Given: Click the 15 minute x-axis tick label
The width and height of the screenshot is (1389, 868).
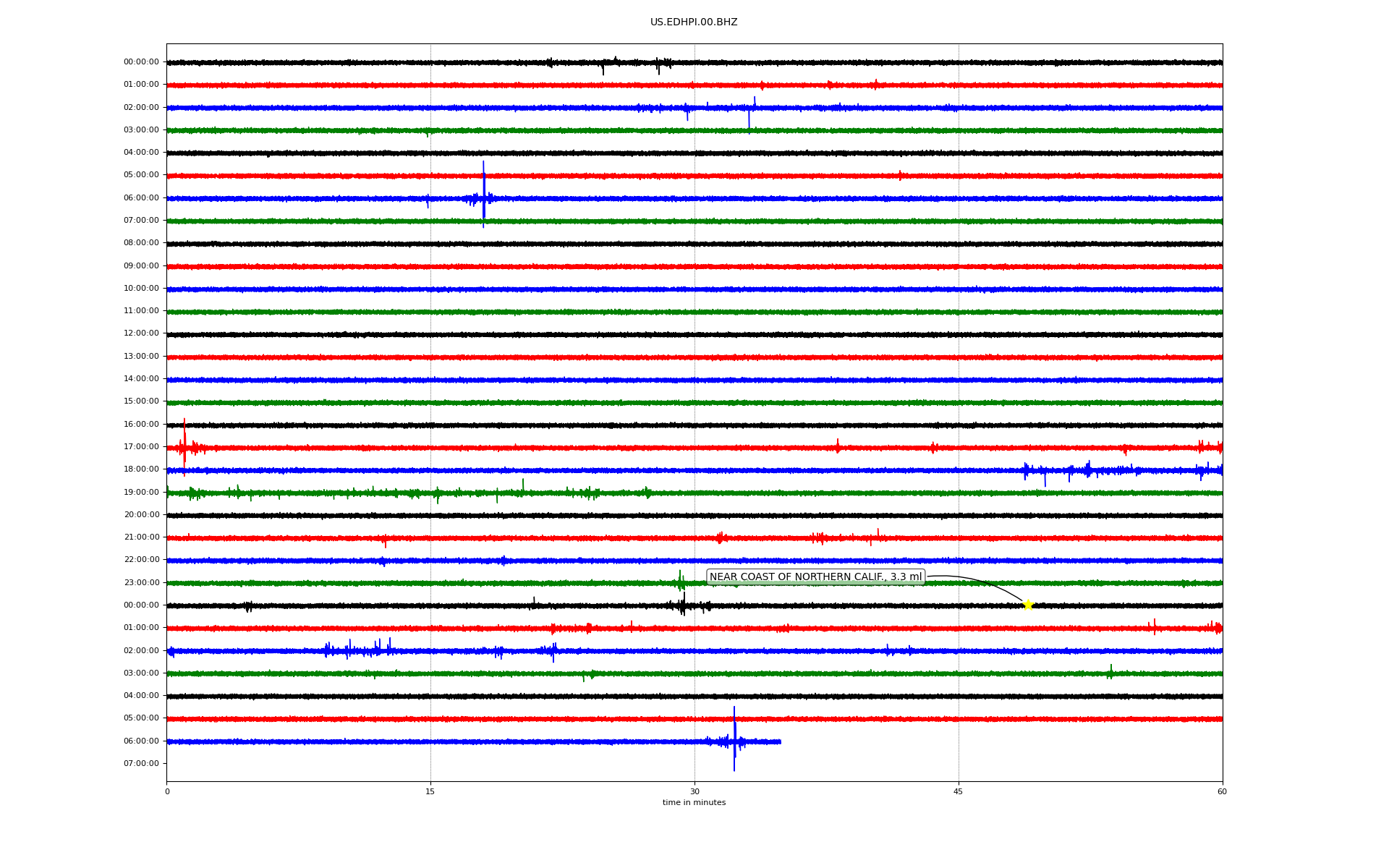Looking at the screenshot, I should tap(430, 791).
